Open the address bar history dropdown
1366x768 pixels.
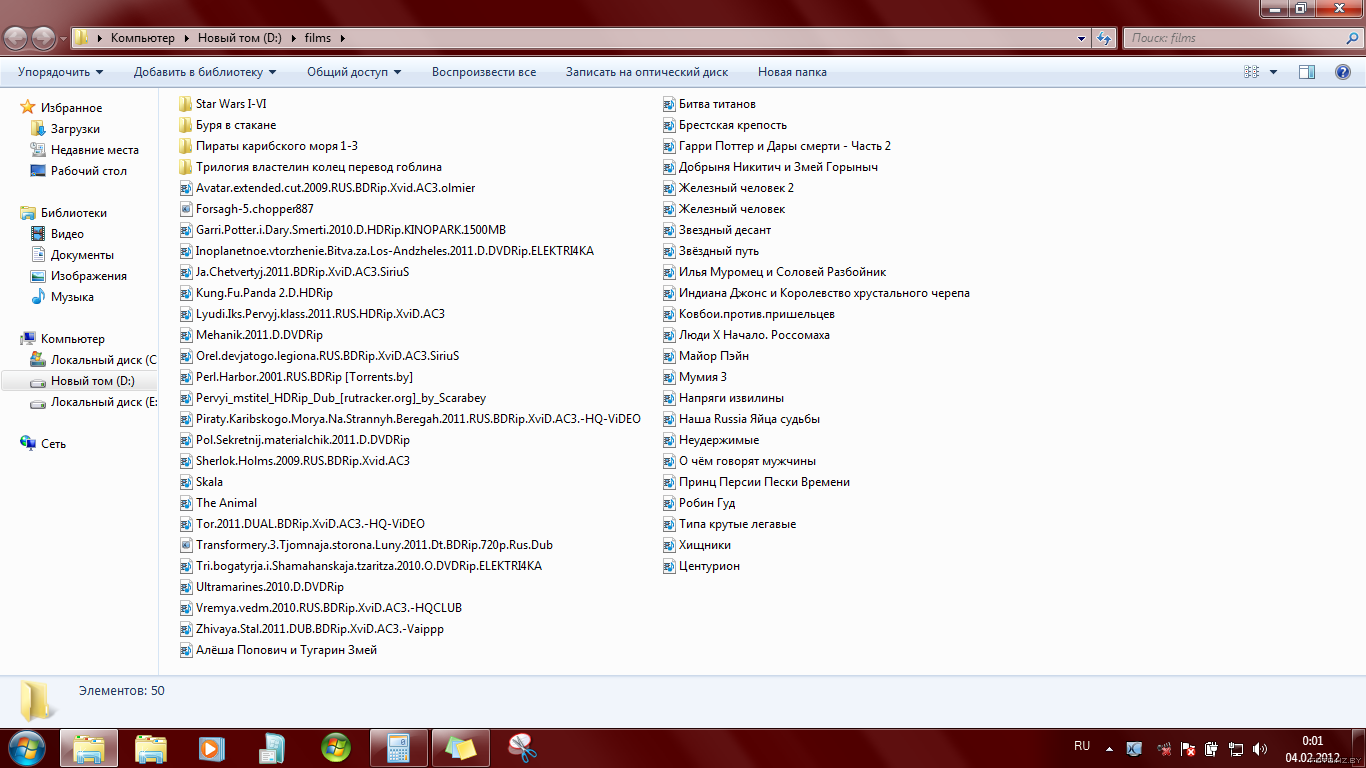tap(1082, 38)
